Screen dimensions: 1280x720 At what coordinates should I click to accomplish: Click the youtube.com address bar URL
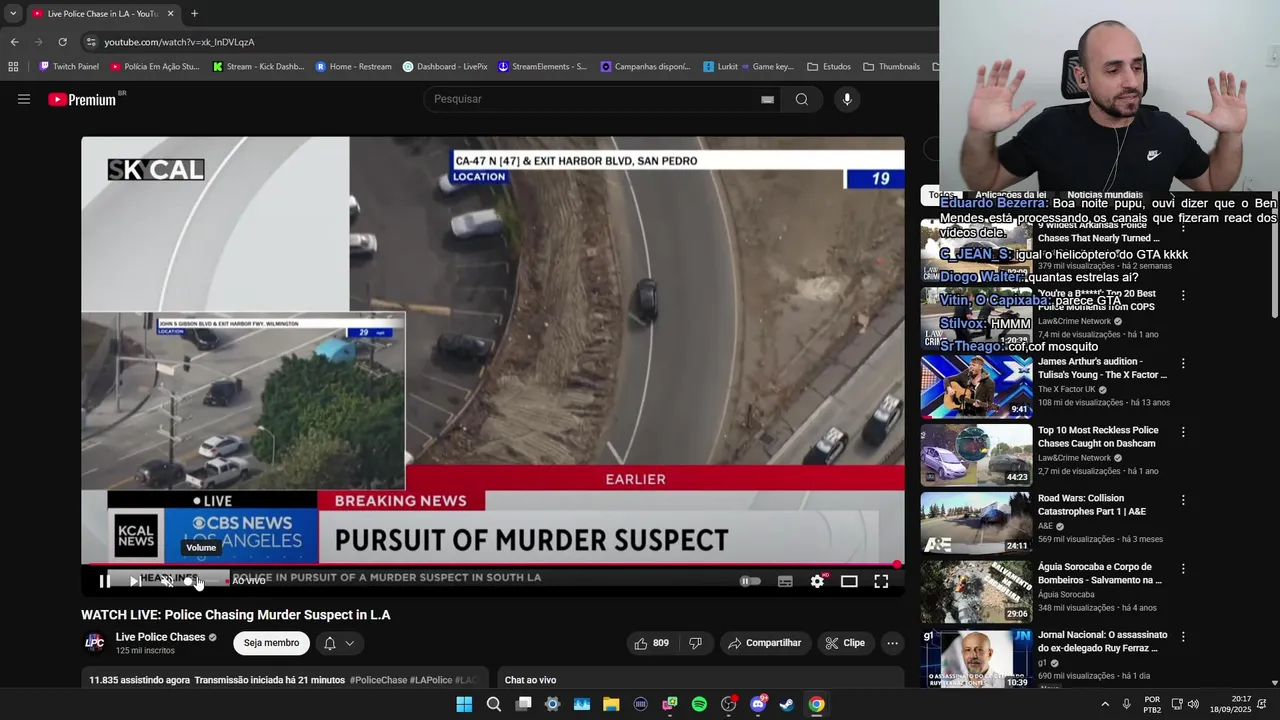(x=180, y=42)
